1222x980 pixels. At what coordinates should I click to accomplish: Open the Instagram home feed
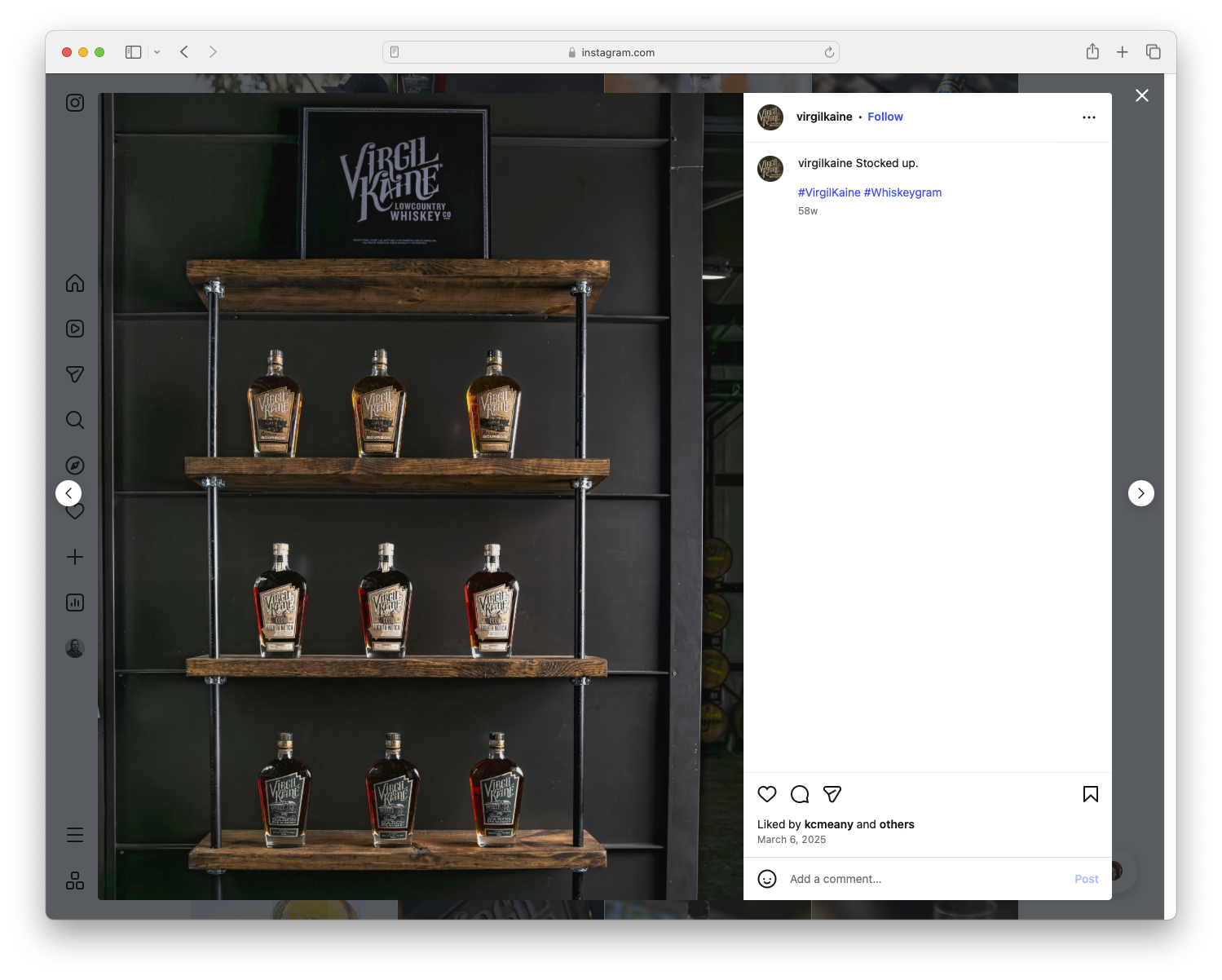click(74, 283)
